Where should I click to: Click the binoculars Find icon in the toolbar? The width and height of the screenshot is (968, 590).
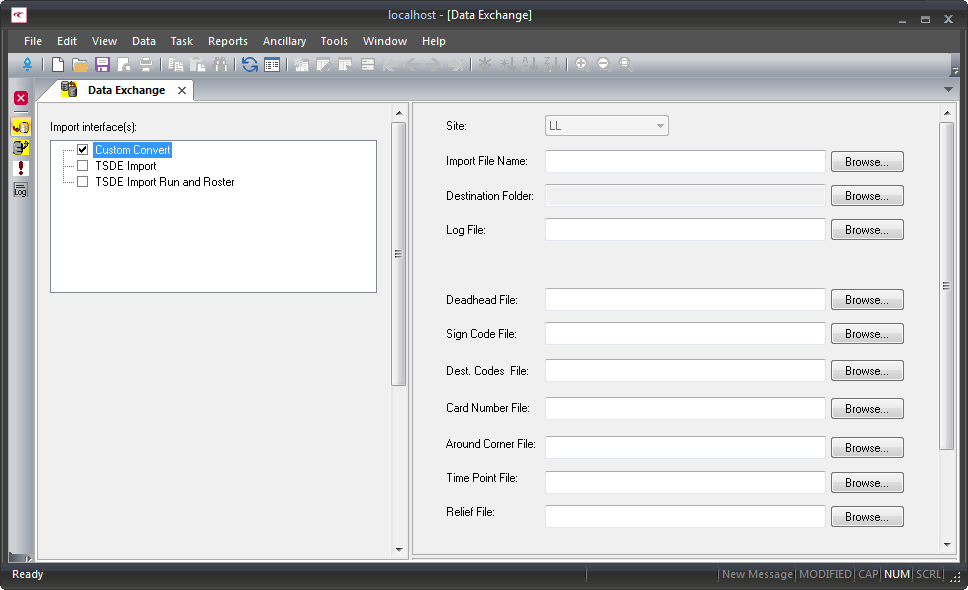pyautogui.click(x=220, y=64)
